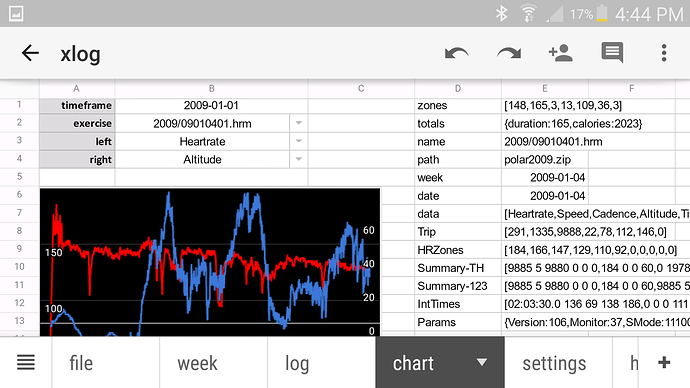690x388 pixels.
Task: Open the all sheets list icon
Action: 26,363
